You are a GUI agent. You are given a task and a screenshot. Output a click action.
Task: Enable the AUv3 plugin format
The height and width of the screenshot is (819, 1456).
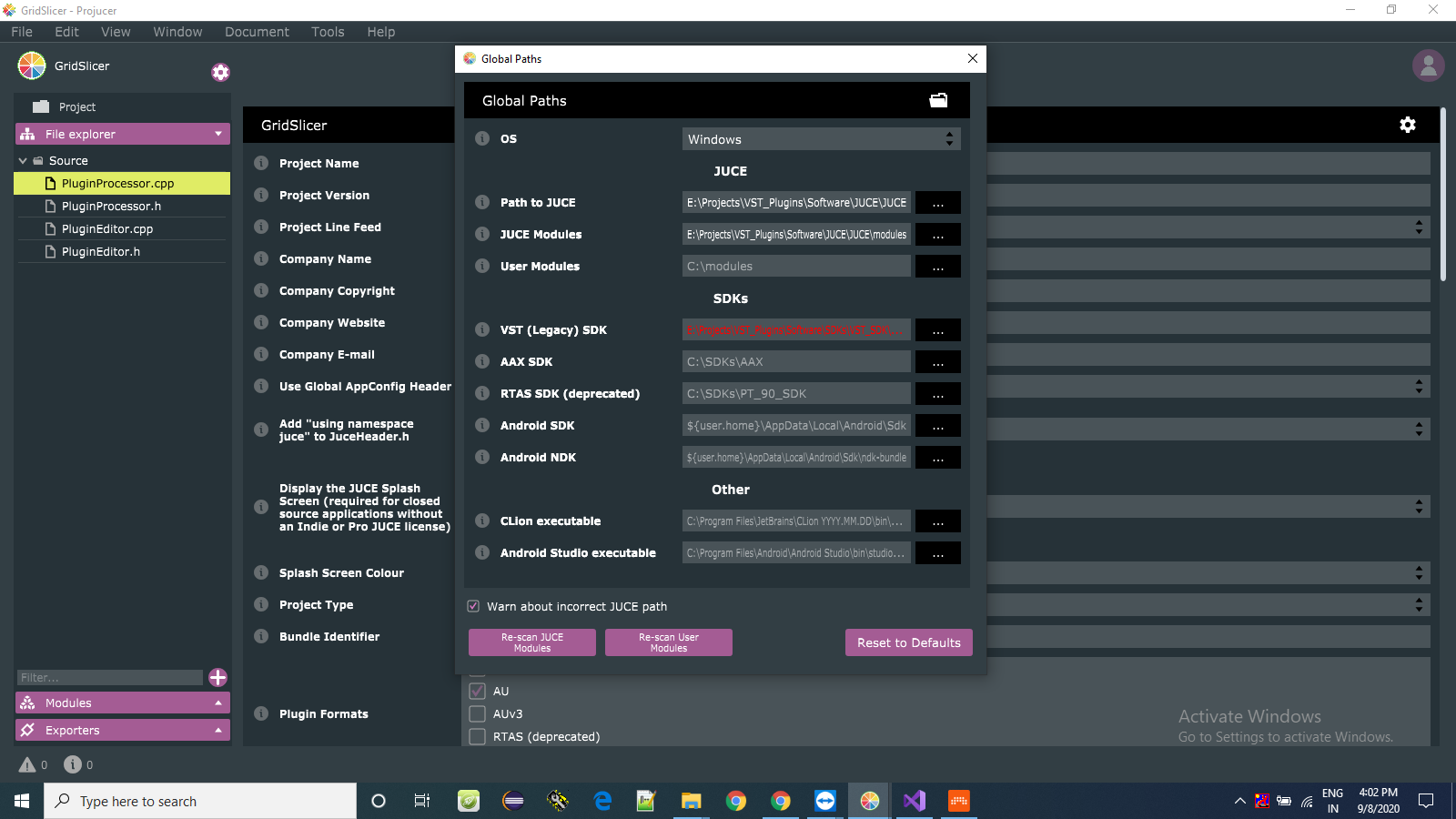[477, 713]
